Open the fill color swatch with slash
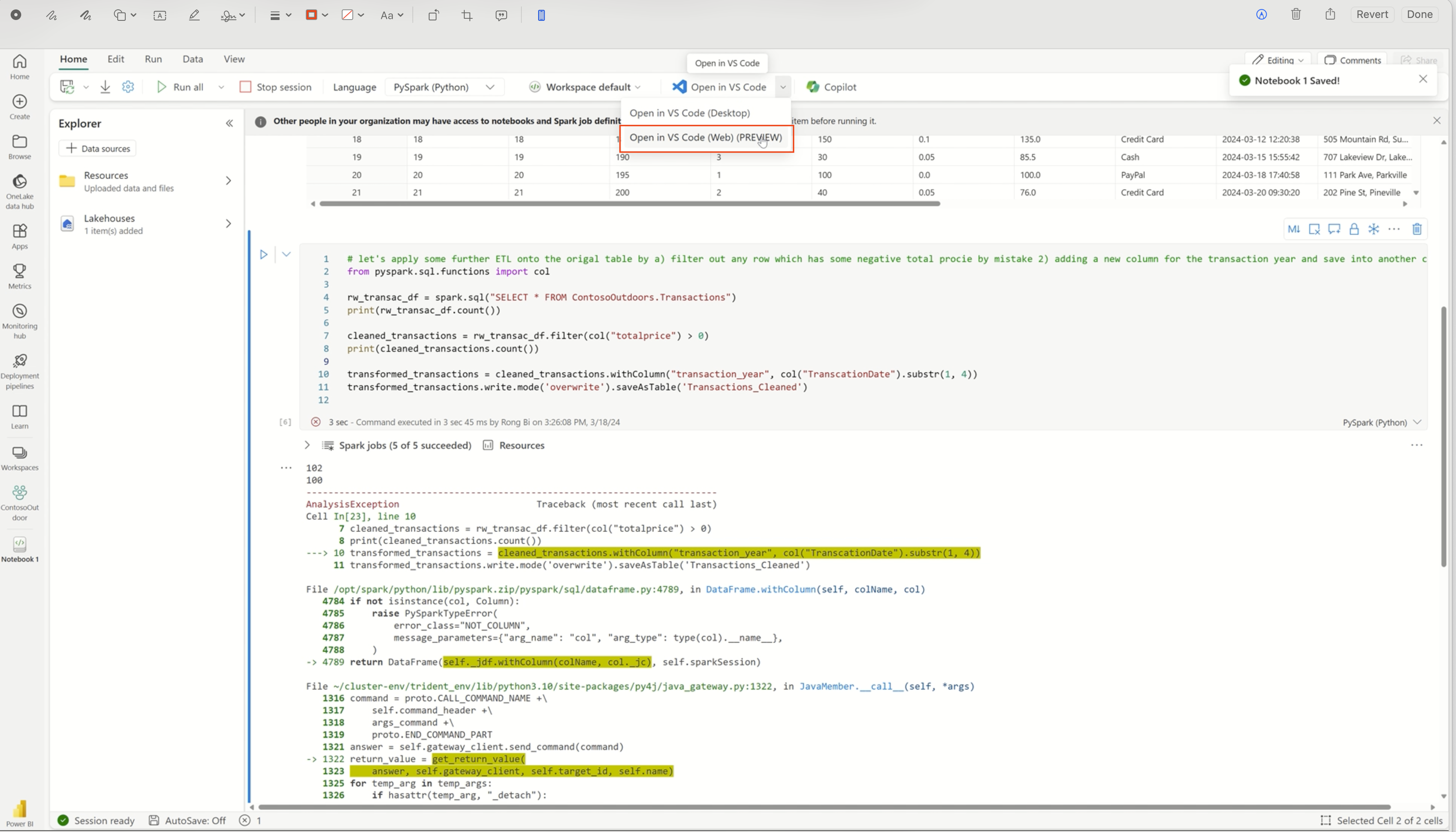This screenshot has height=832, width=1456. pyautogui.click(x=353, y=16)
